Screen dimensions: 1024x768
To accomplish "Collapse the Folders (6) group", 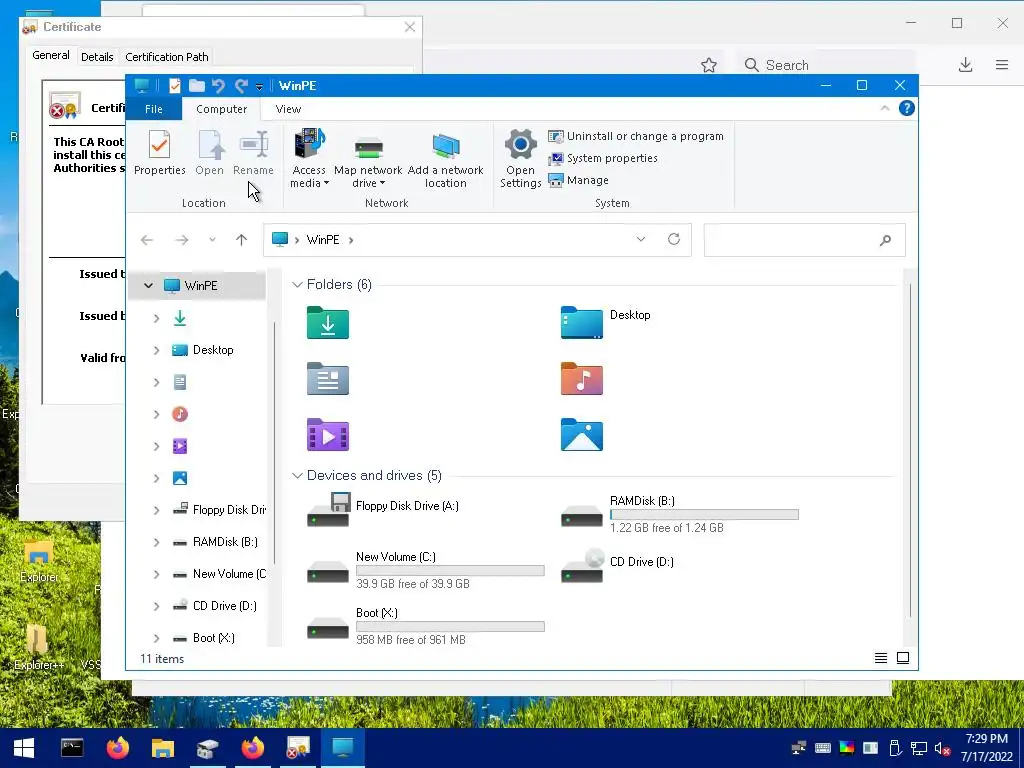I will [x=297, y=284].
